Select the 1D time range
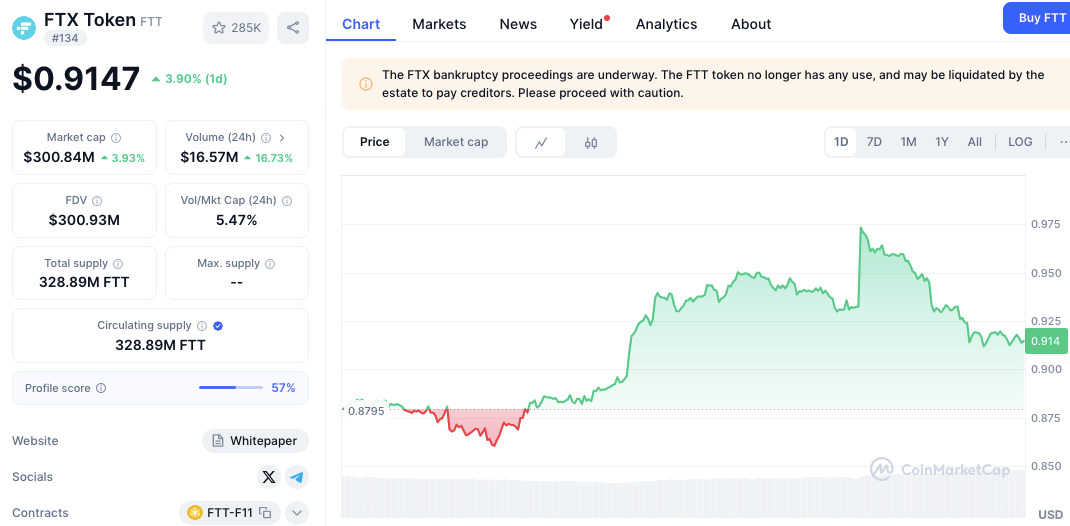Viewport: 1070px width, 526px height. [841, 142]
